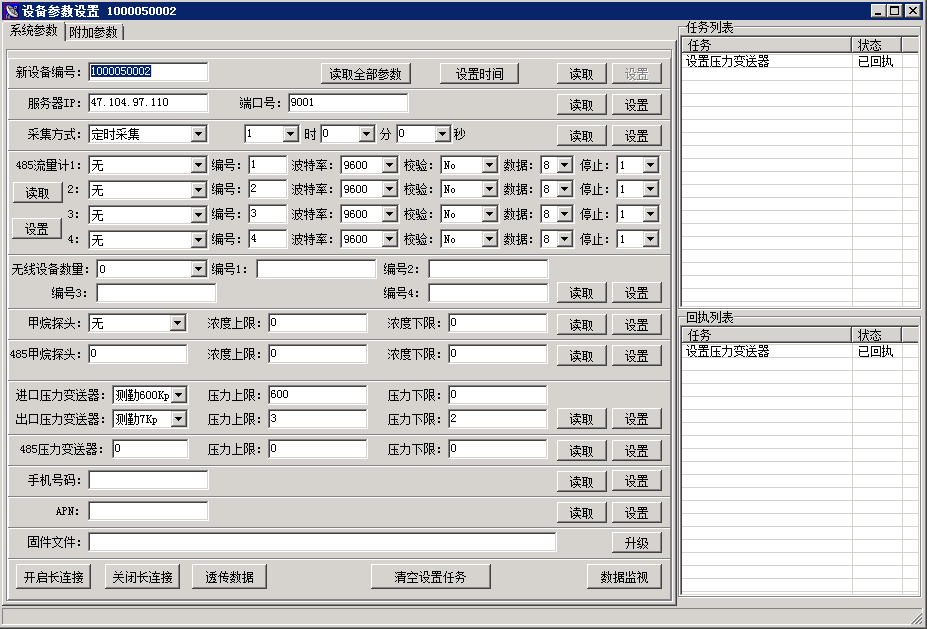This screenshot has height=629, width=927.
Task: Click the 升级 firmware button
Action: tap(637, 543)
